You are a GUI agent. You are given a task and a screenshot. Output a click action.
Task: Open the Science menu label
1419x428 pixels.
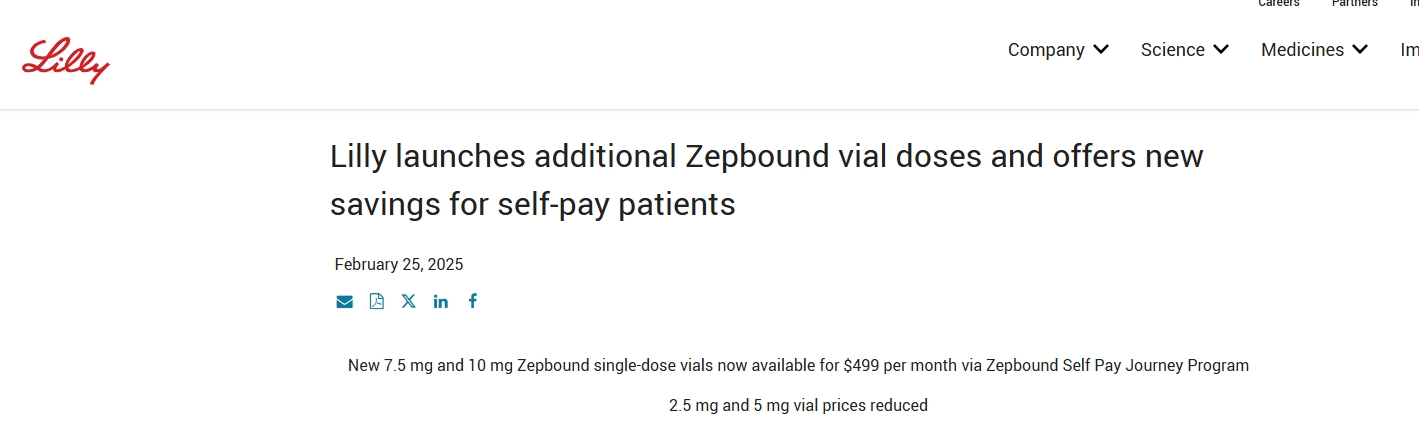coord(1172,50)
